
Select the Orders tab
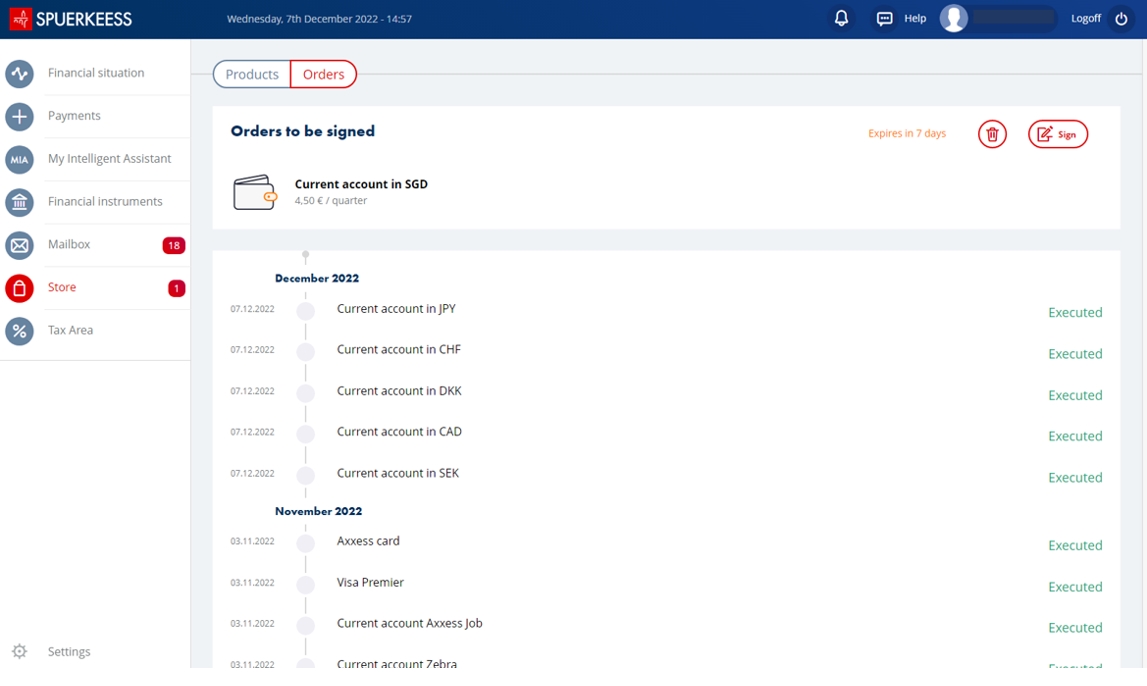click(323, 74)
